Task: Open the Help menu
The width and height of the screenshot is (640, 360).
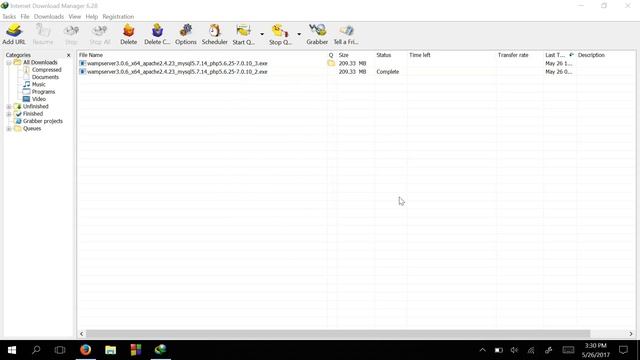Action: pos(92,17)
